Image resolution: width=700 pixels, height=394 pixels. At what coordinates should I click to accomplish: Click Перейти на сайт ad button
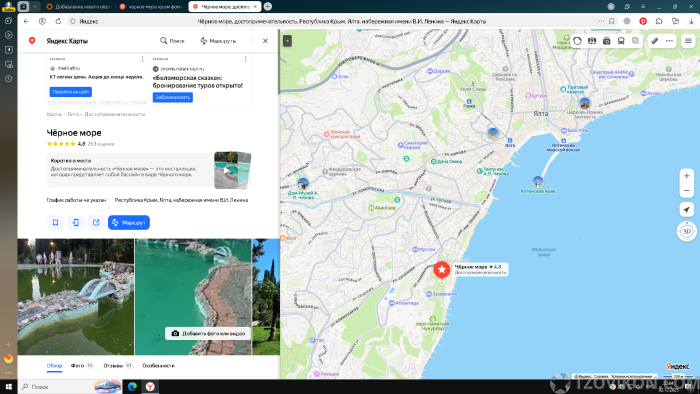[71, 92]
